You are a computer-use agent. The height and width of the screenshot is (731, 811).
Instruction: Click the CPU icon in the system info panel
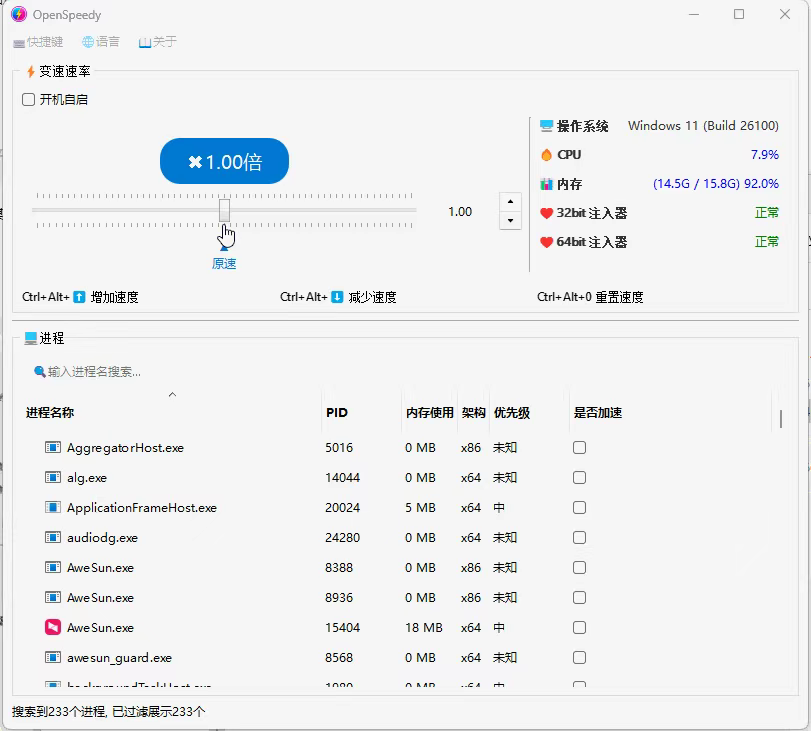(x=548, y=155)
